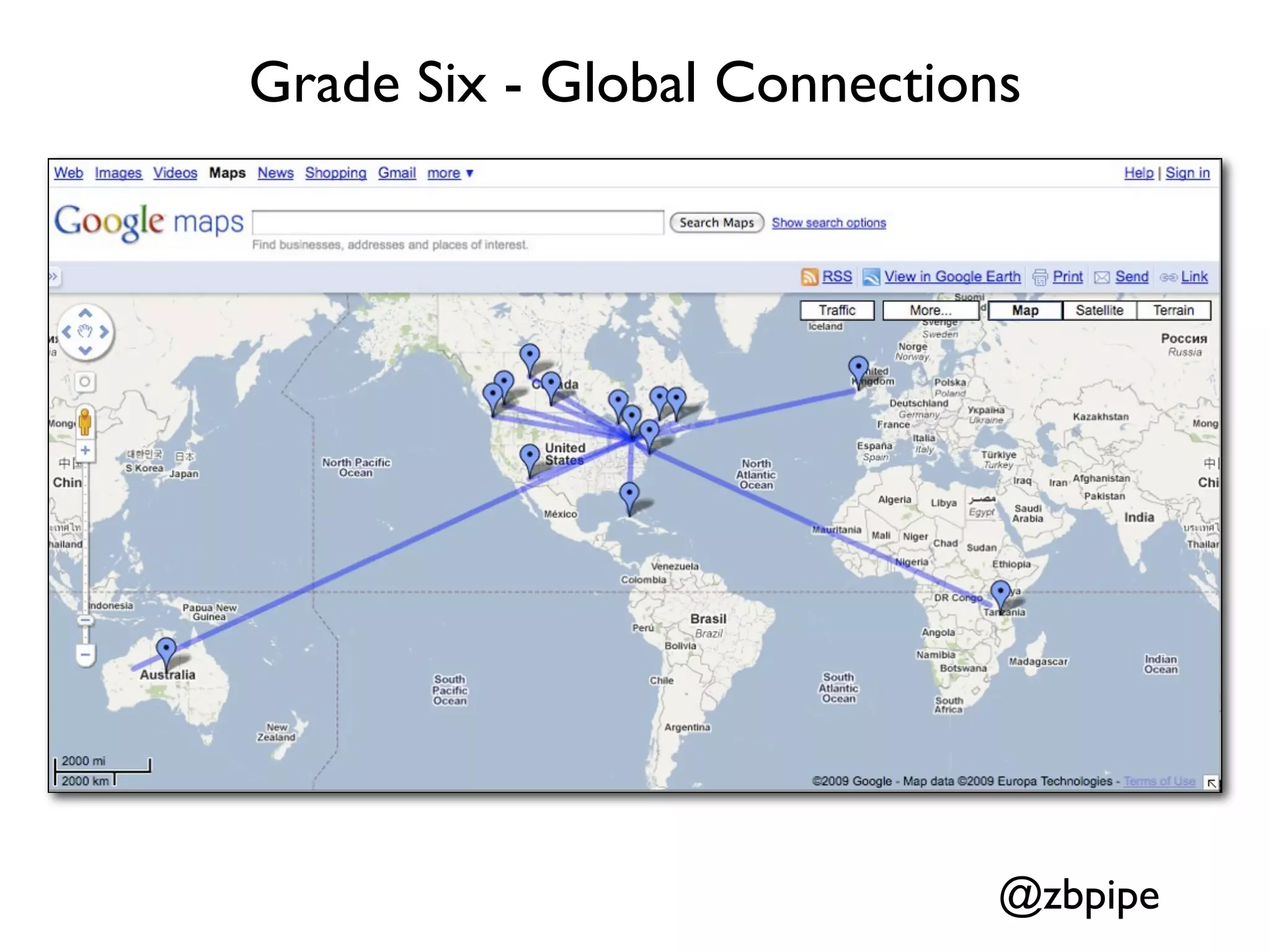Click the Search Maps button

(716, 223)
